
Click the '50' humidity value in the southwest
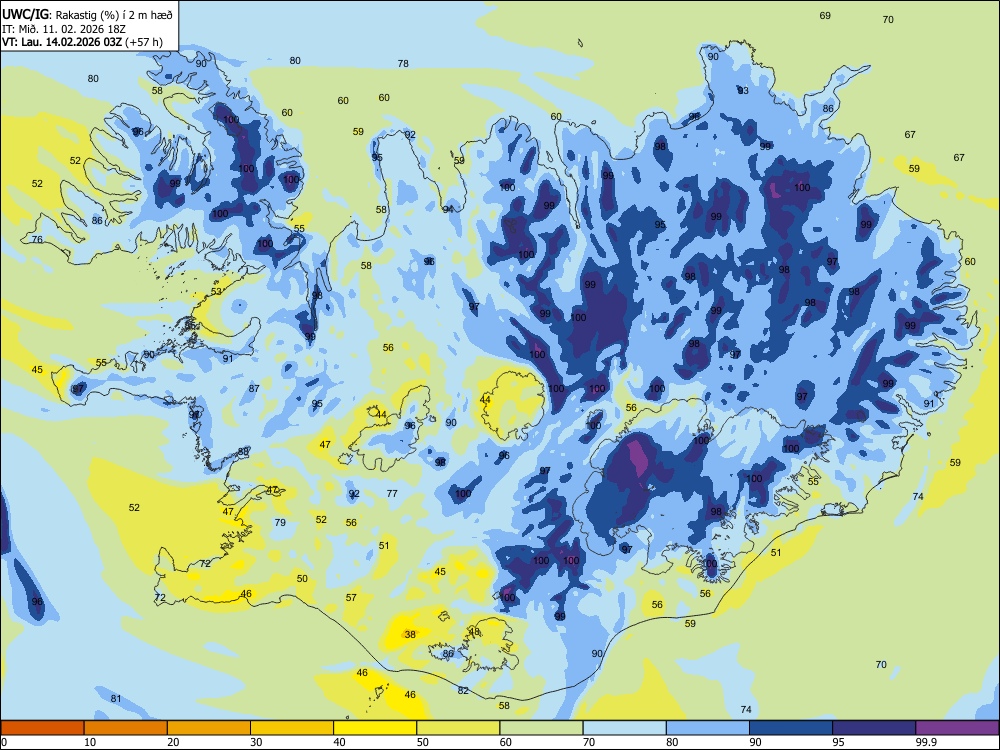pyautogui.click(x=302, y=578)
